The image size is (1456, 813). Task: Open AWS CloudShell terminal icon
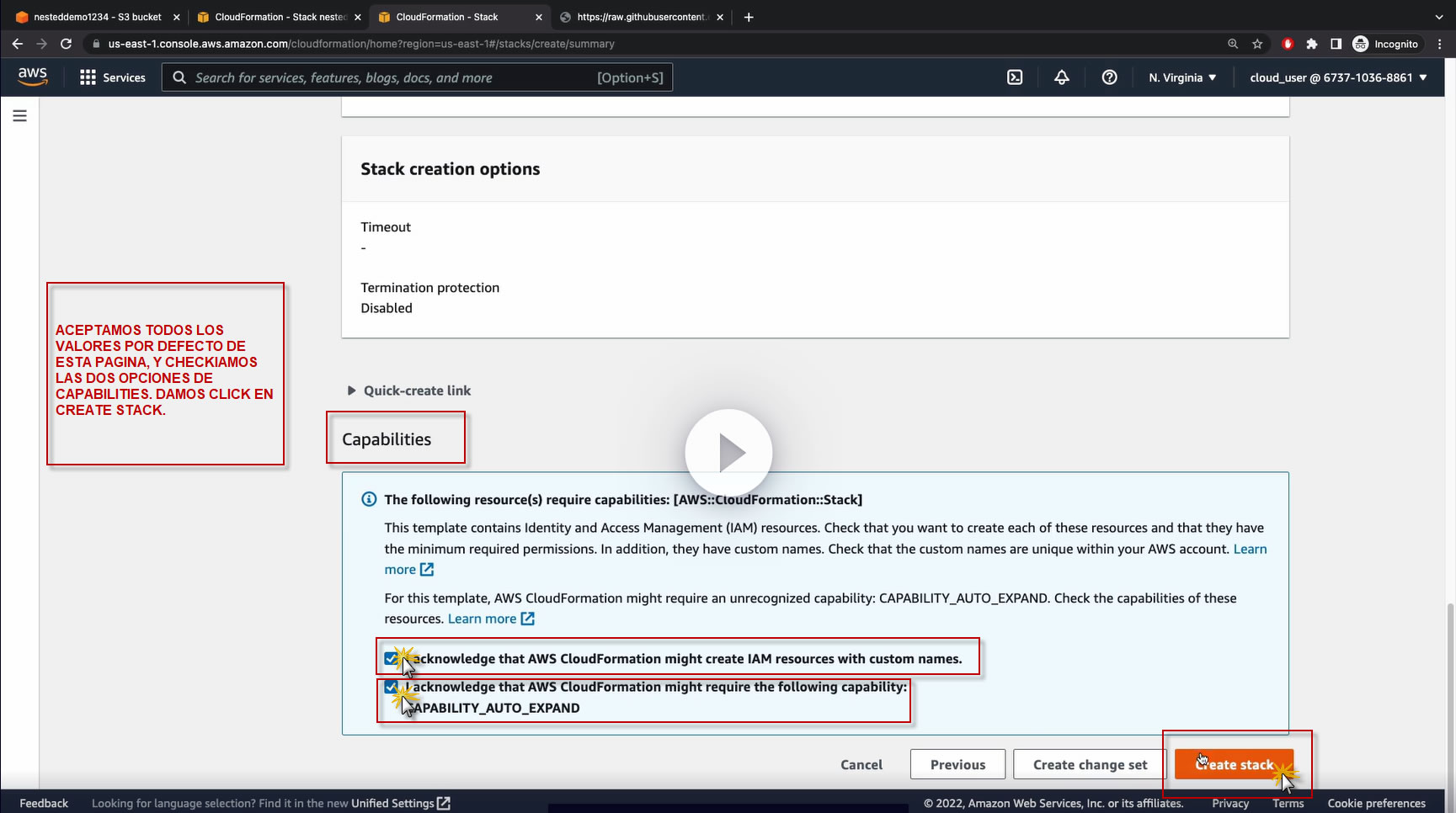pyautogui.click(x=1015, y=77)
